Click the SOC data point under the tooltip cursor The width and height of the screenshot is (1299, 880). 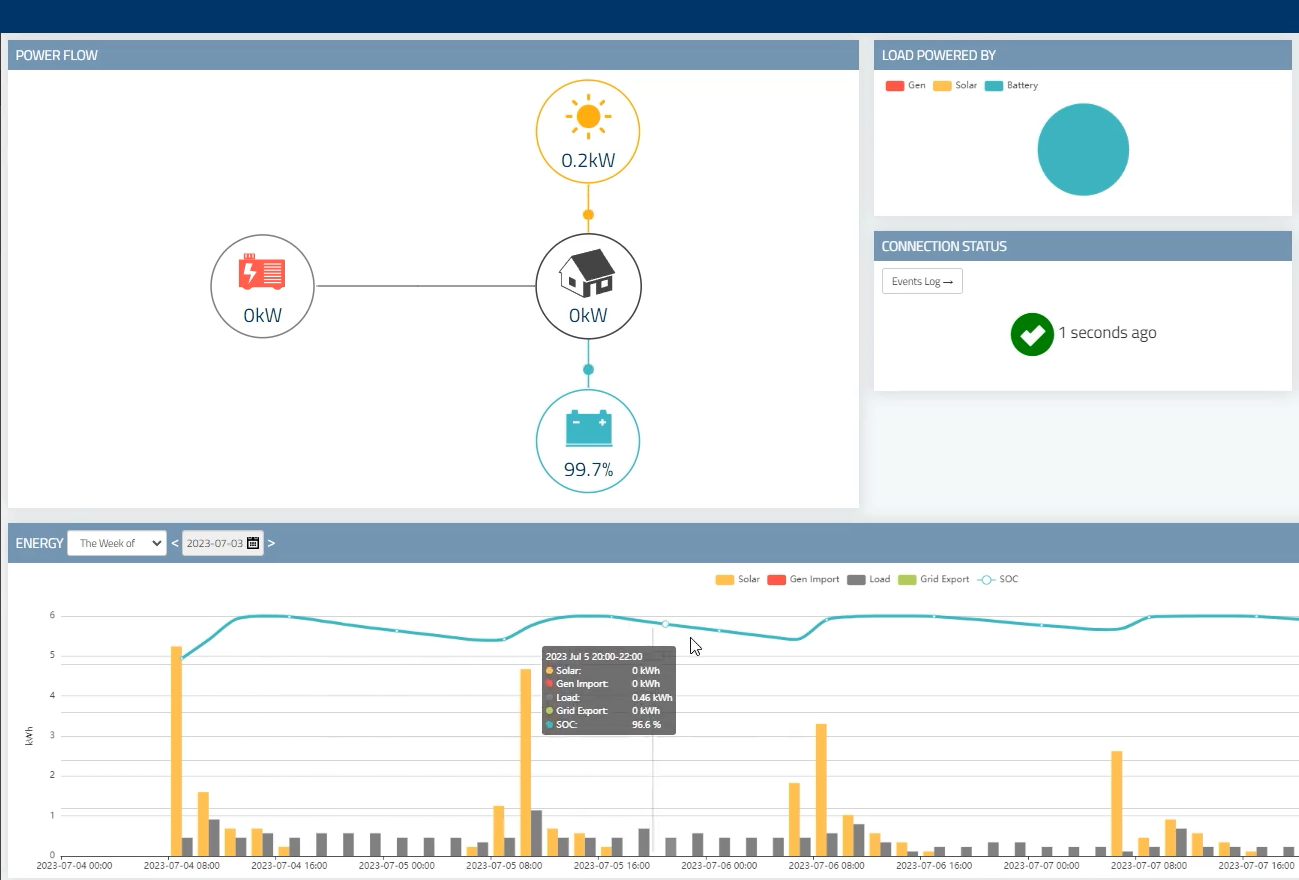pyautogui.click(x=665, y=624)
